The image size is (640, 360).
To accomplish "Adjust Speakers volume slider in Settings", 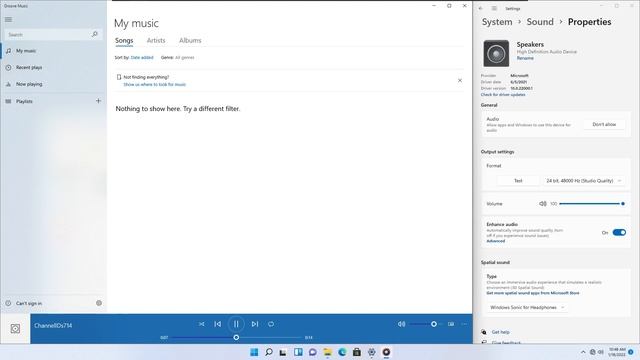I will (591, 204).
